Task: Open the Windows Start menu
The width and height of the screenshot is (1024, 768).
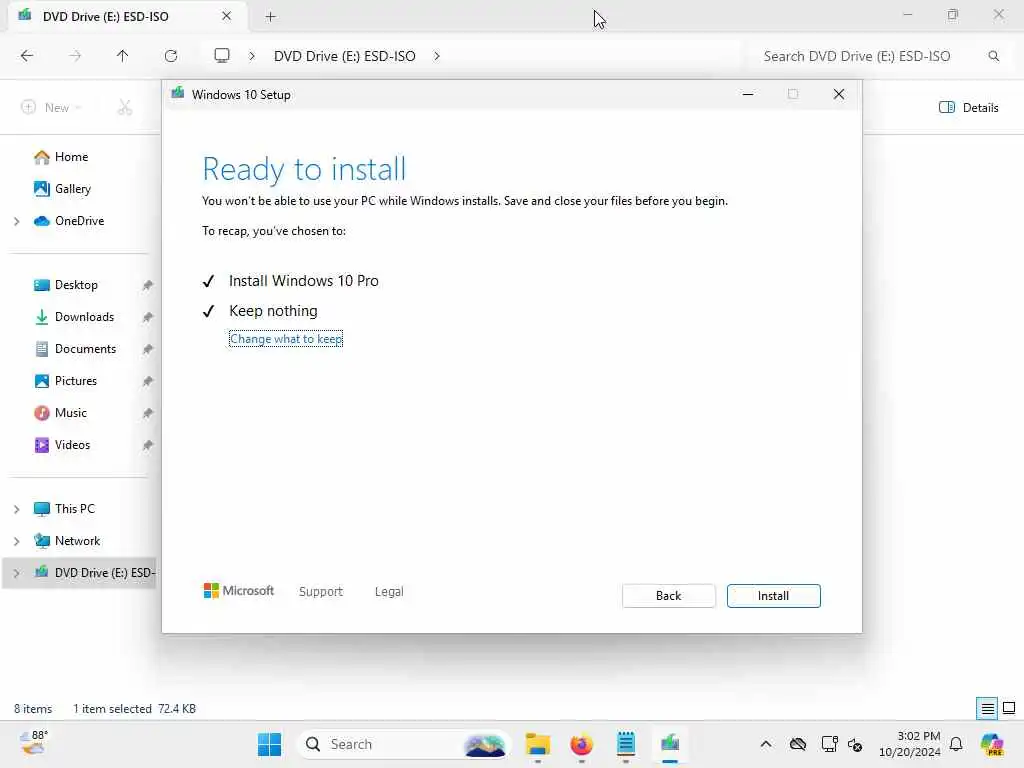Action: coord(269,744)
